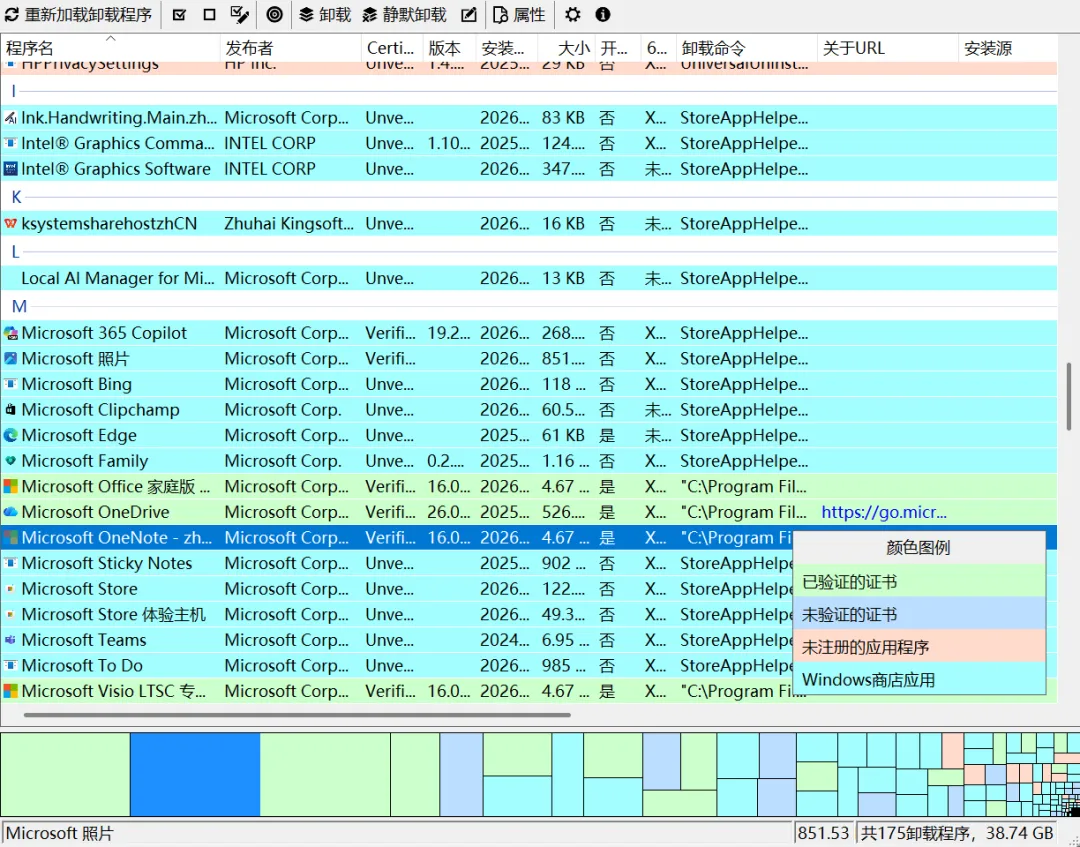Screen dimensions: 1080x847
Task: Click the Microsoft Office 家庭版 icon
Action: pyautogui.click(x=10, y=486)
